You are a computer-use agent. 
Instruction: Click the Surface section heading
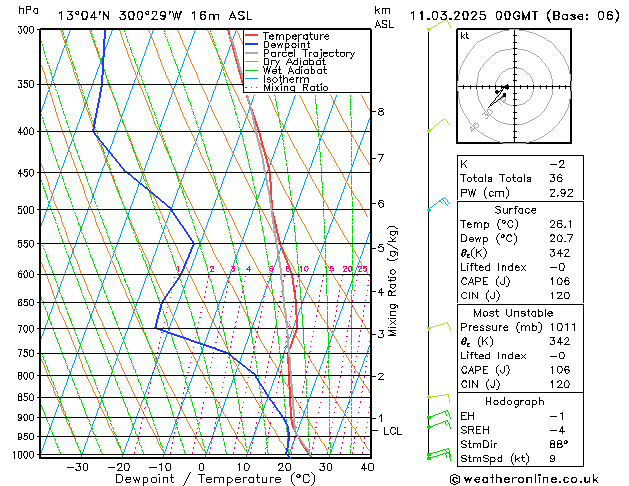[x=515, y=210]
